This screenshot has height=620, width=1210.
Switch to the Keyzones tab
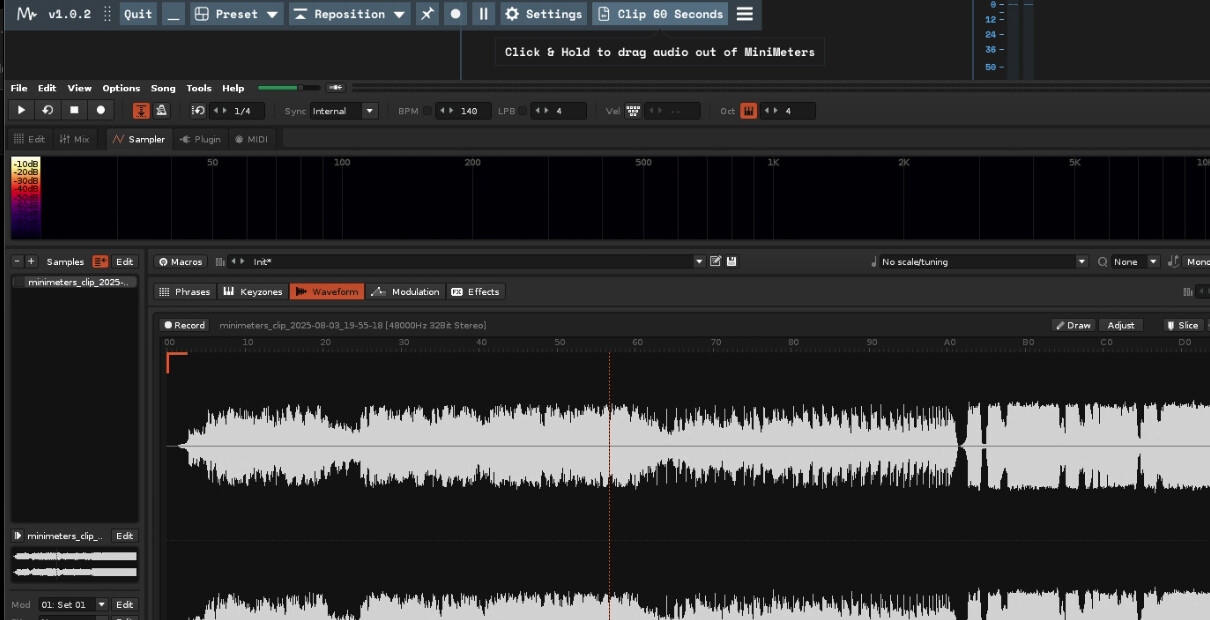[x=252, y=292]
